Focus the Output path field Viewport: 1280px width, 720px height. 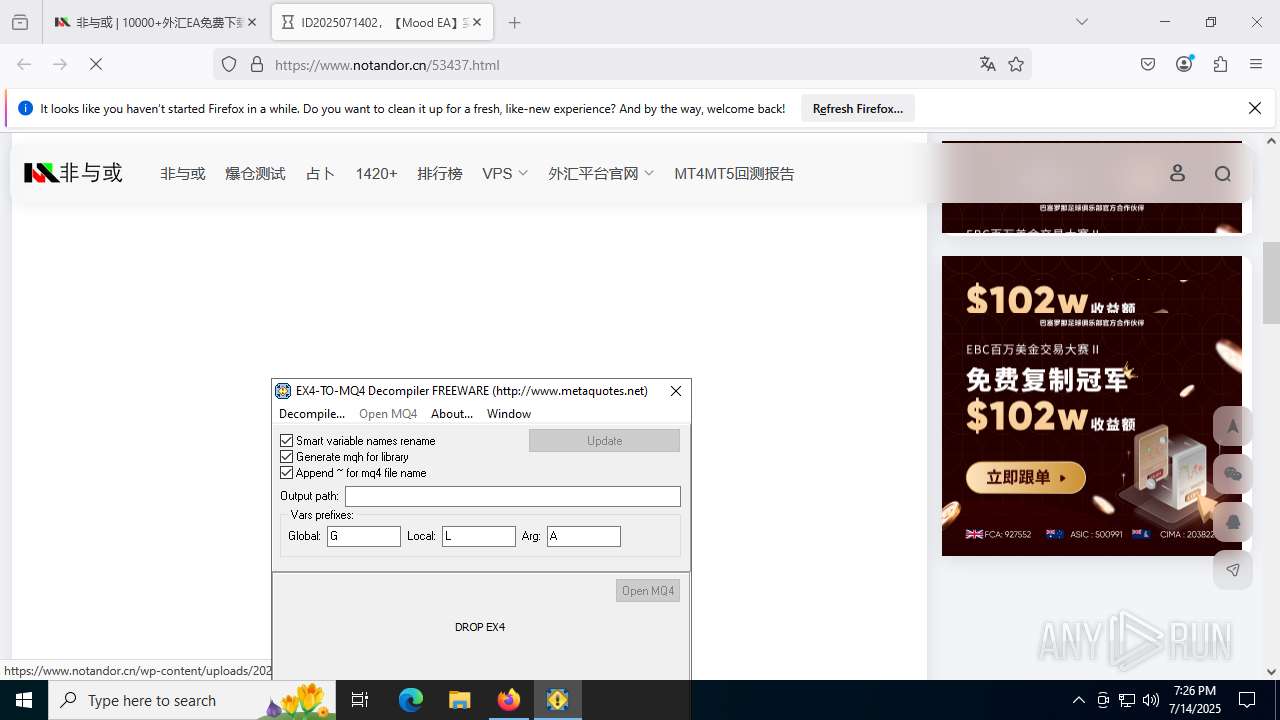pos(513,496)
